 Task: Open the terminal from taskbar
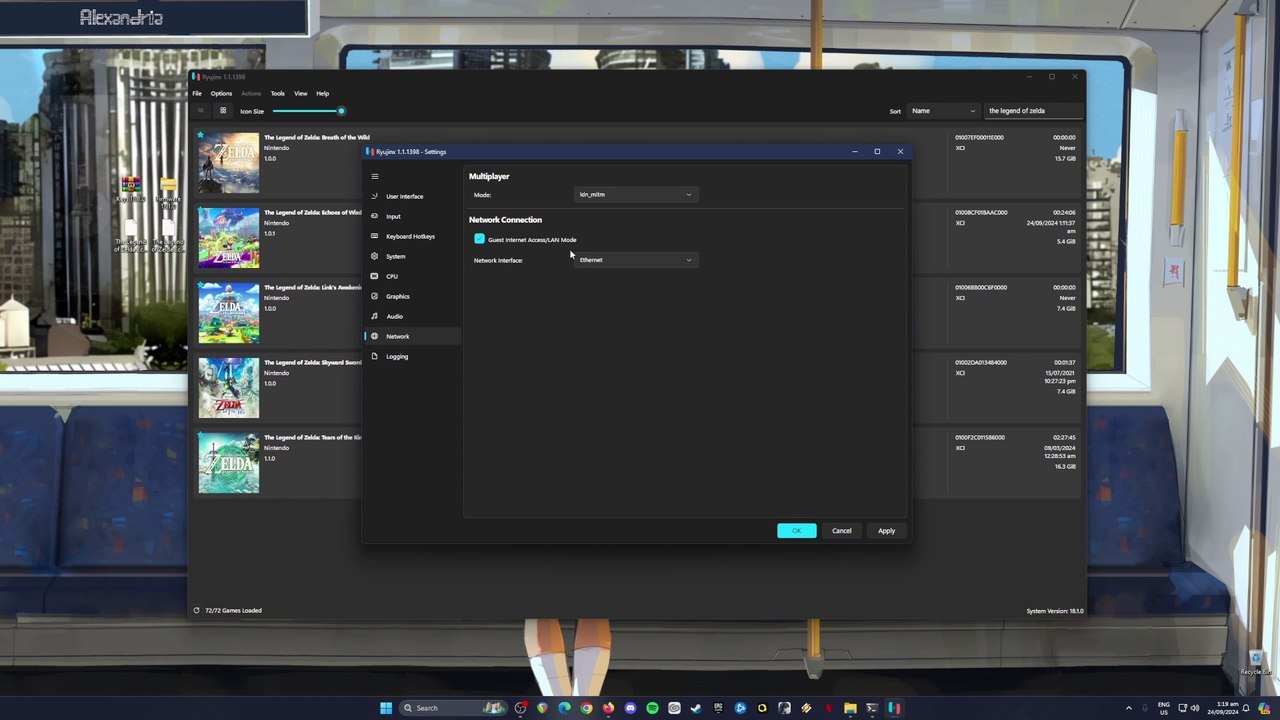(872, 708)
